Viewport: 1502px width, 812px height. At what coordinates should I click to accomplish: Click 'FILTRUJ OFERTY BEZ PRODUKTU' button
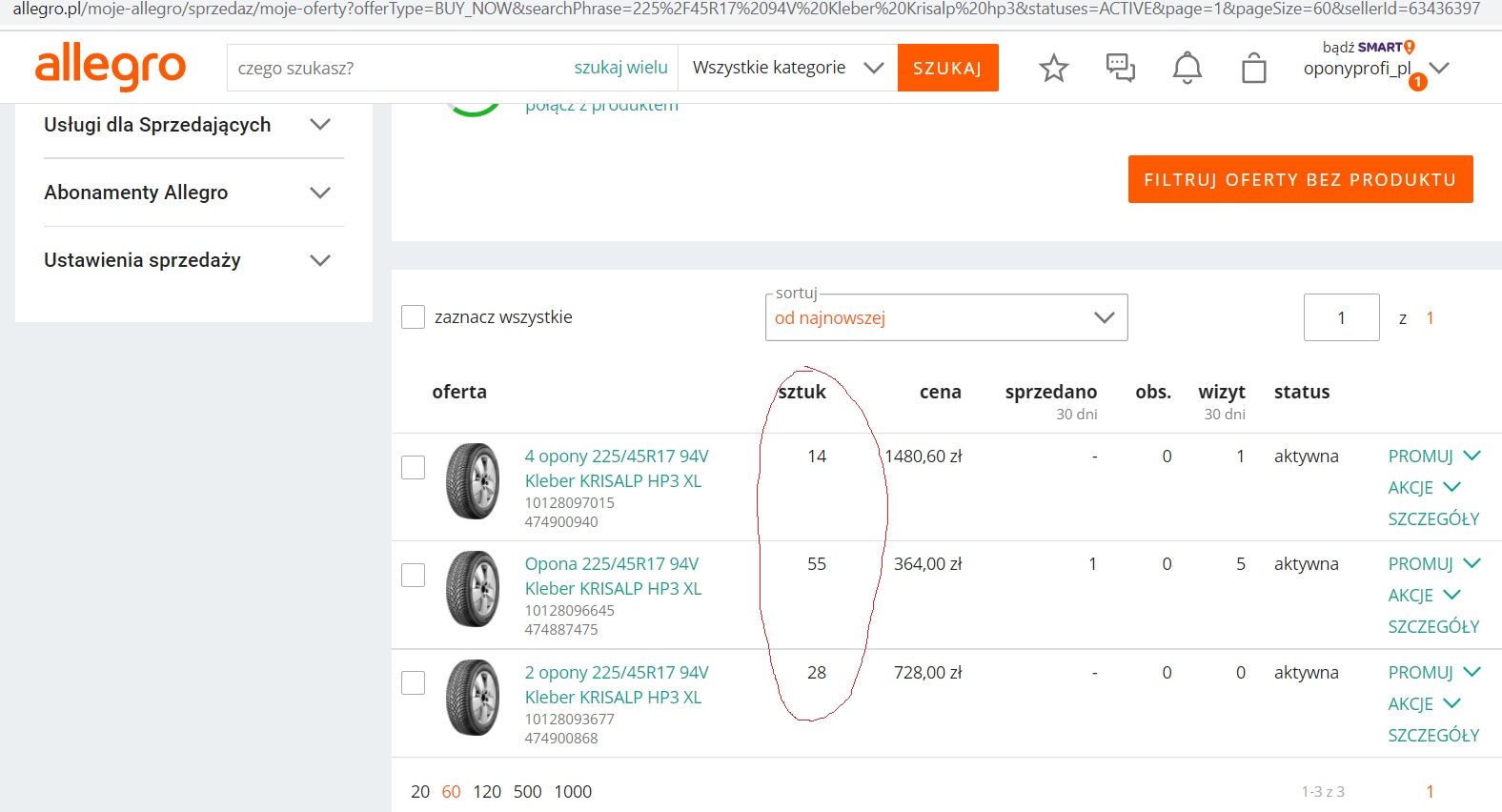pyautogui.click(x=1300, y=179)
